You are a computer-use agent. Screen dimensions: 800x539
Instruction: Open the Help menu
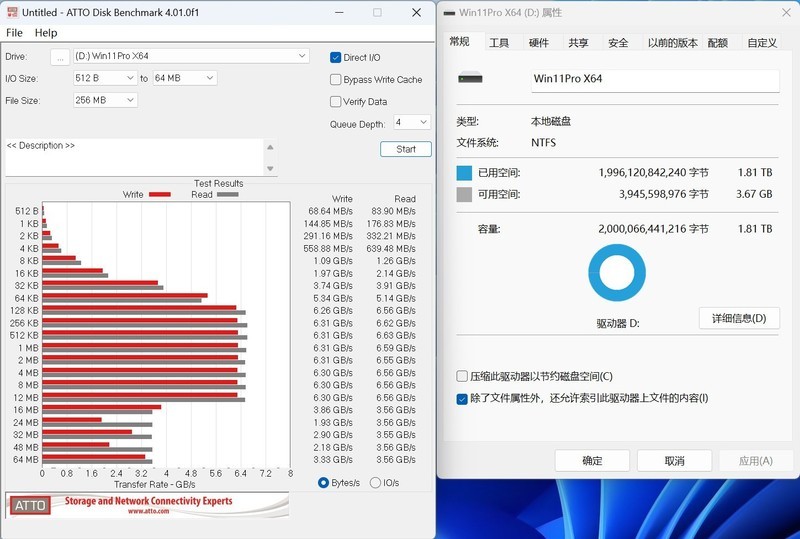tap(46, 33)
